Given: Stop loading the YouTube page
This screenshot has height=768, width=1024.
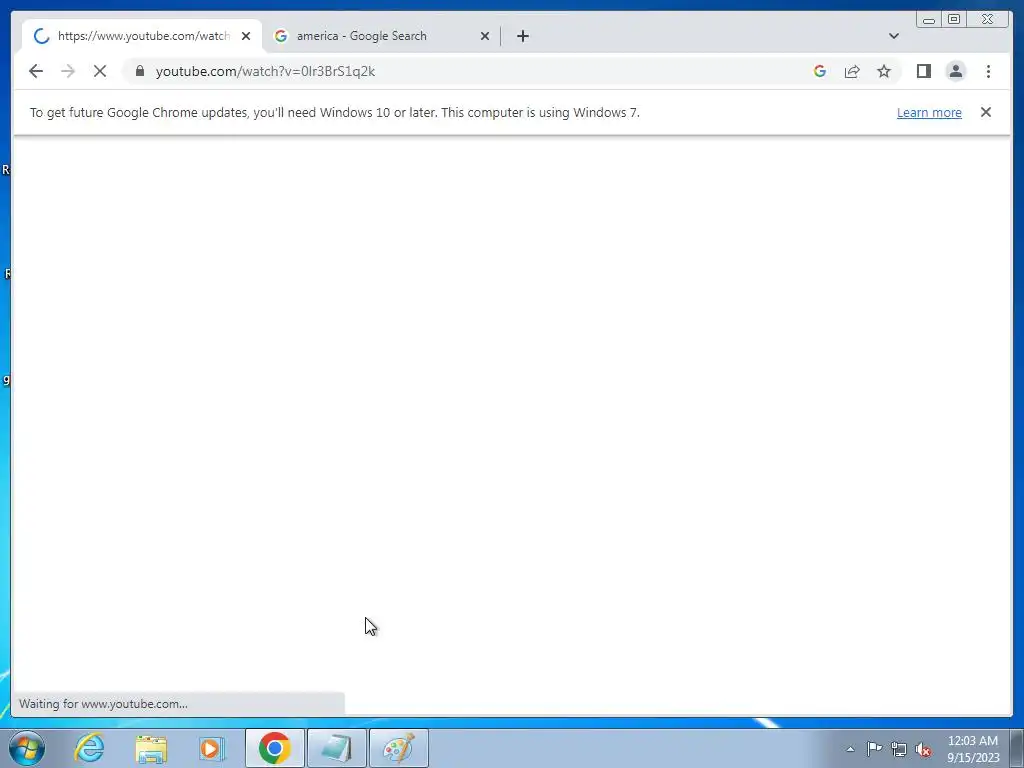Looking at the screenshot, I should tap(100, 71).
